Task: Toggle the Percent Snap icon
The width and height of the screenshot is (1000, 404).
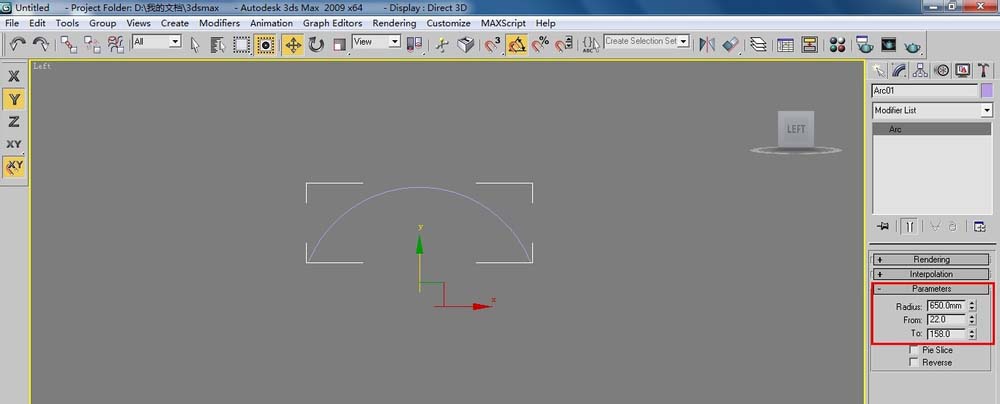Action: 540,44
